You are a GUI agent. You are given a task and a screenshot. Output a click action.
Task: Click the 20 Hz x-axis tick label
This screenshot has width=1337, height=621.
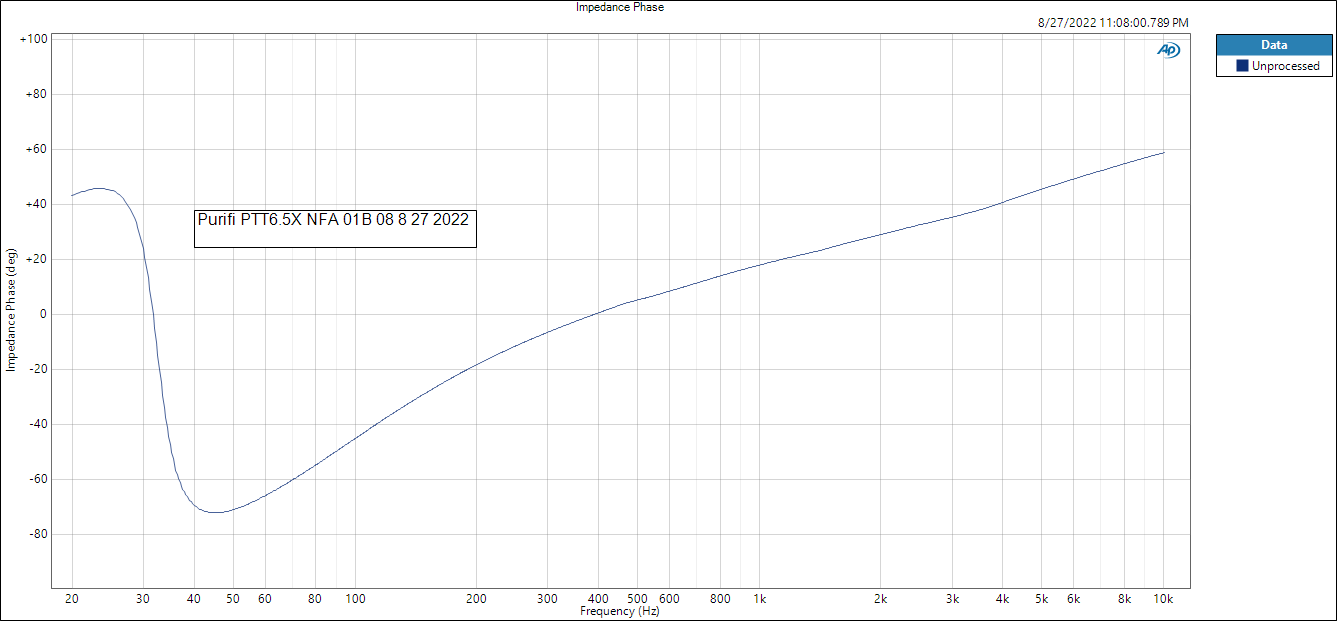(72, 599)
